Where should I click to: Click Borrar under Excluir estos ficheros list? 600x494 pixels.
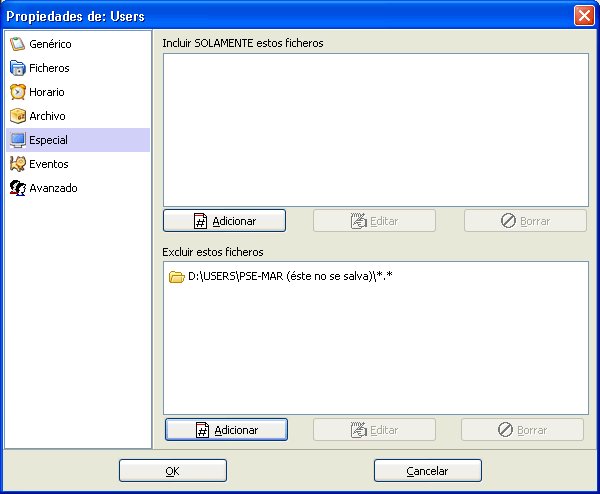click(x=522, y=429)
